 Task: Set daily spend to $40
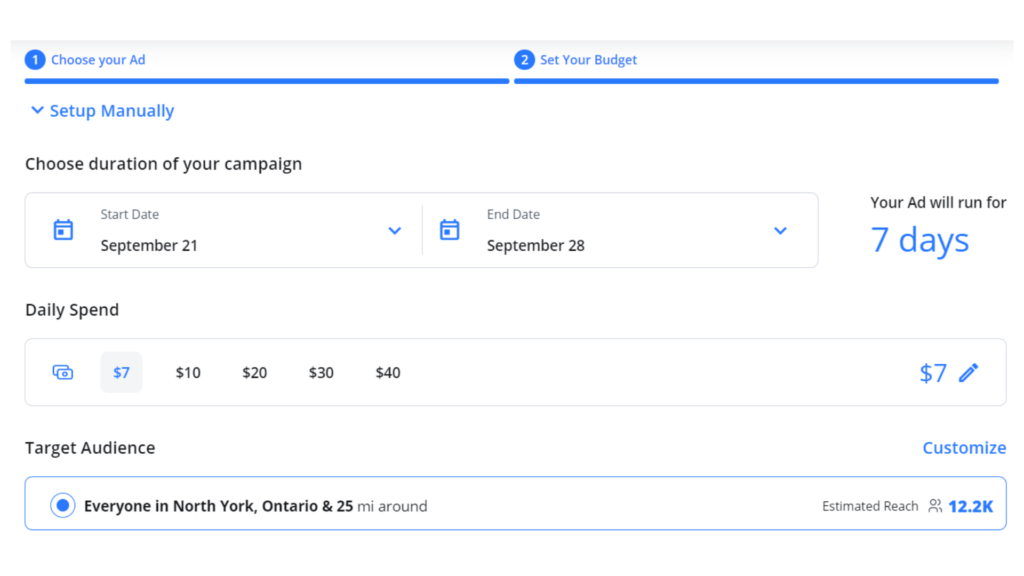tap(388, 372)
